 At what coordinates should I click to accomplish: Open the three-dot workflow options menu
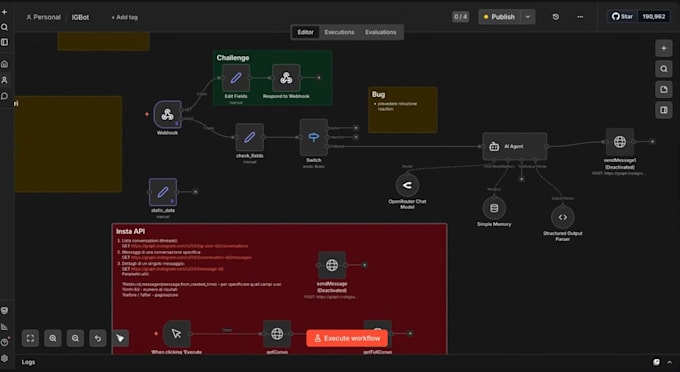point(580,17)
